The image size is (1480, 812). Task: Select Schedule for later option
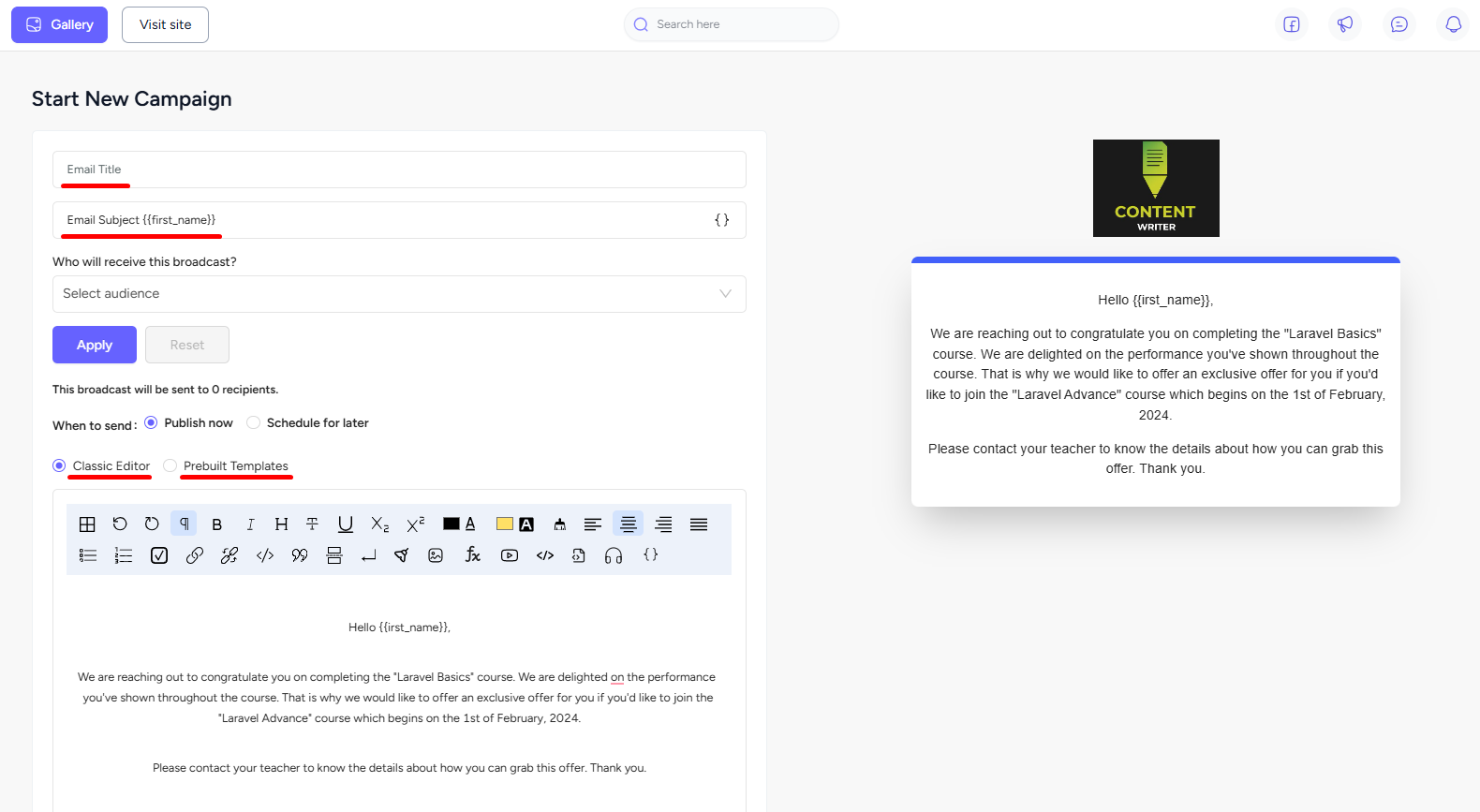point(308,423)
